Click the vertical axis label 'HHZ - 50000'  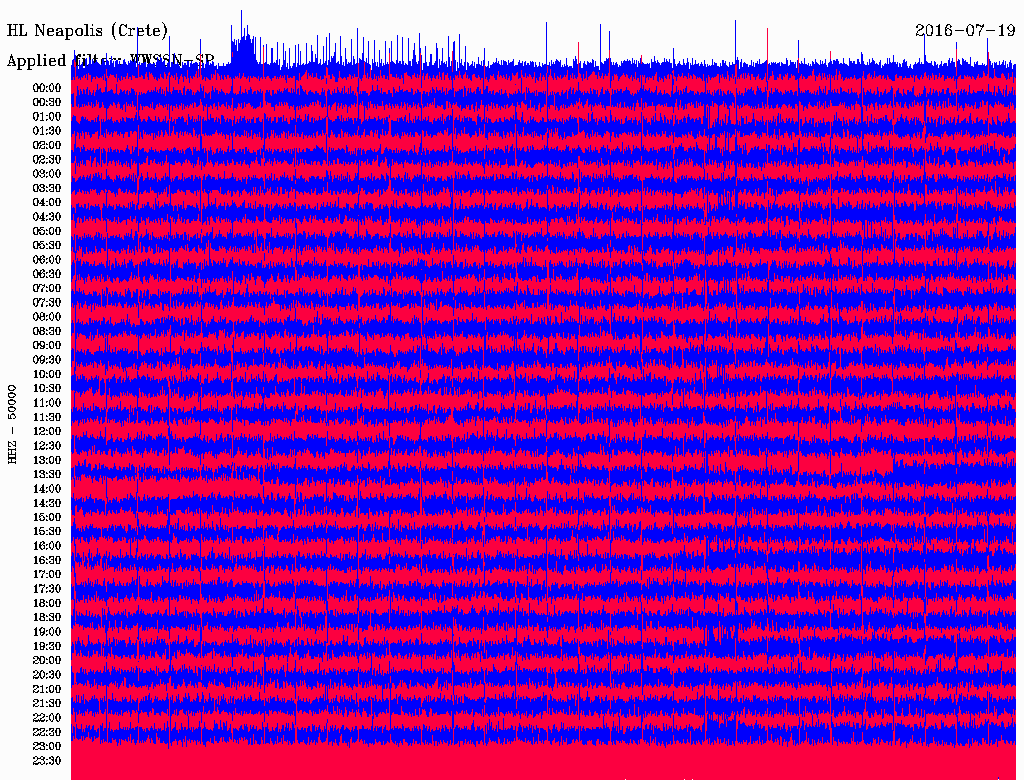(x=12, y=424)
